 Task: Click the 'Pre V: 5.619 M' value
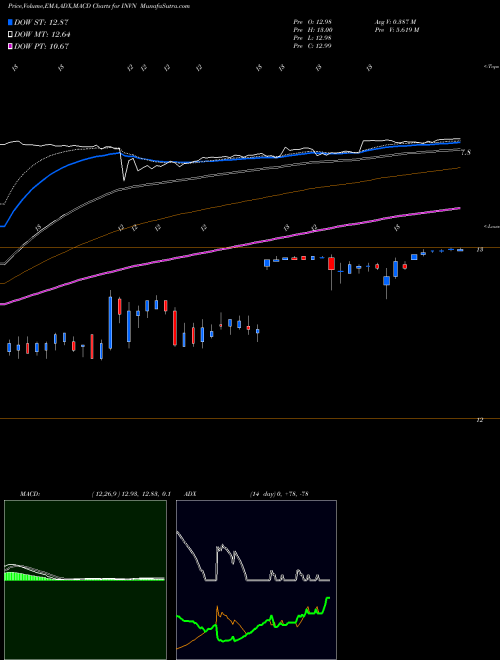click(x=396, y=30)
